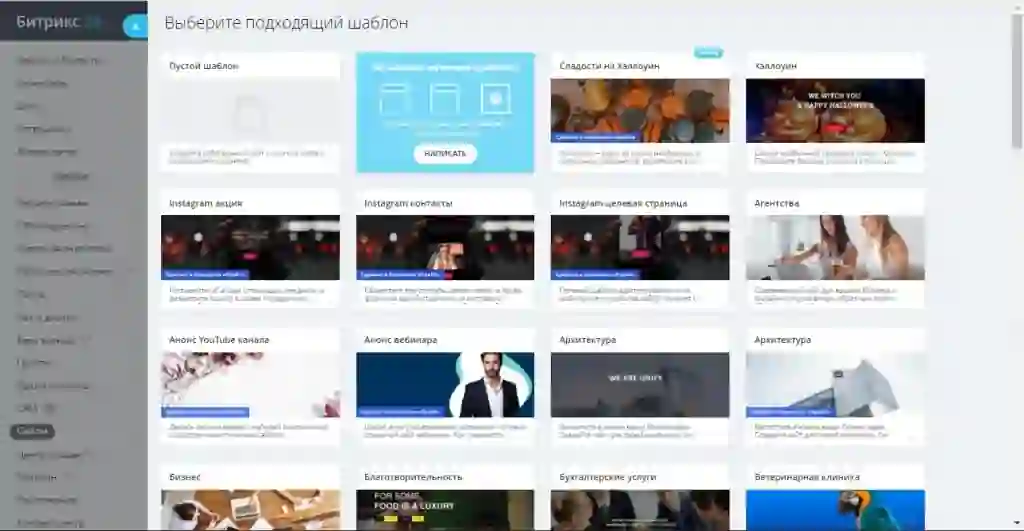1024x531 pixels.
Task: Click the blue label on Анонс вебинара image
Action: 400,412
